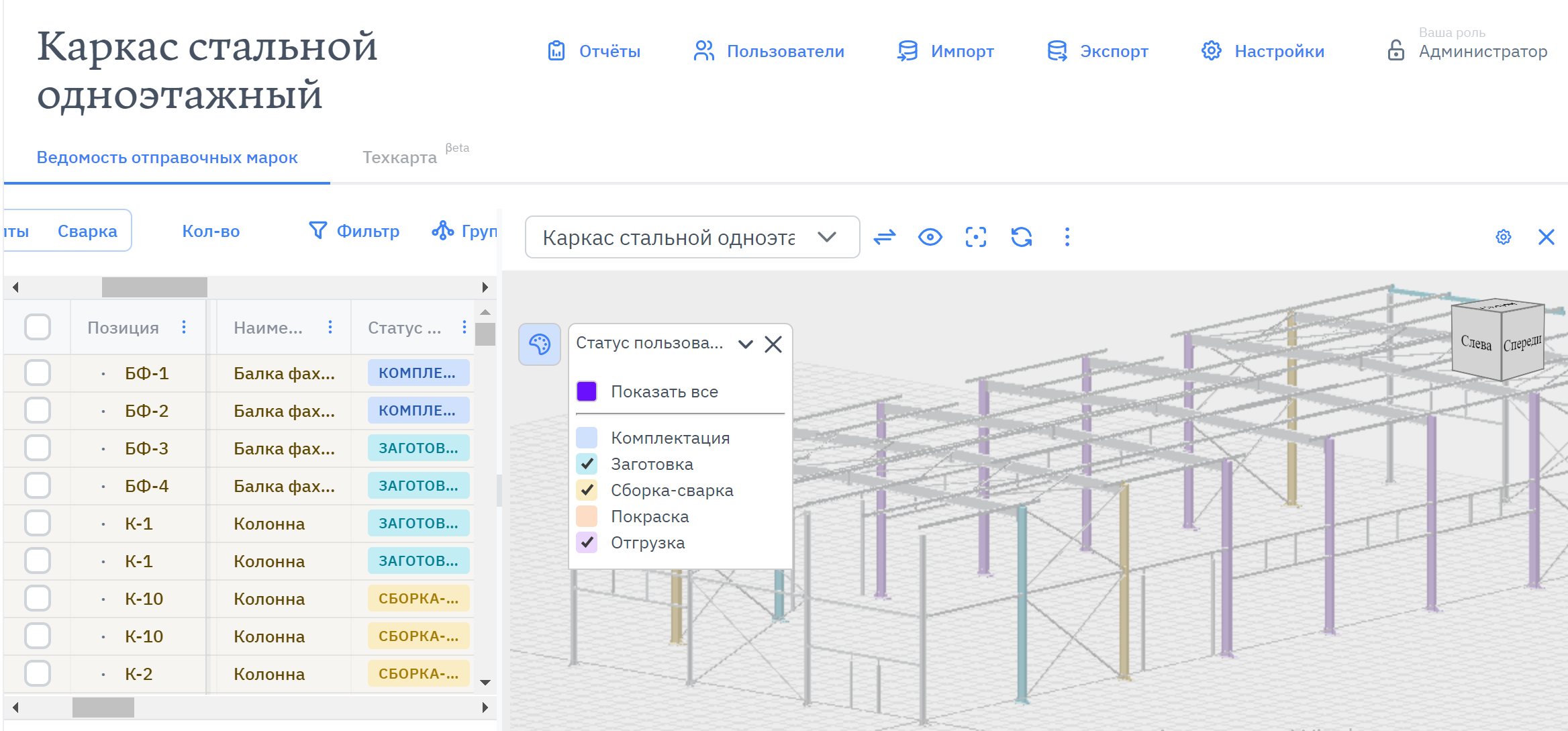Open the Пользователи users page
The image size is (1568, 731).
769,51
